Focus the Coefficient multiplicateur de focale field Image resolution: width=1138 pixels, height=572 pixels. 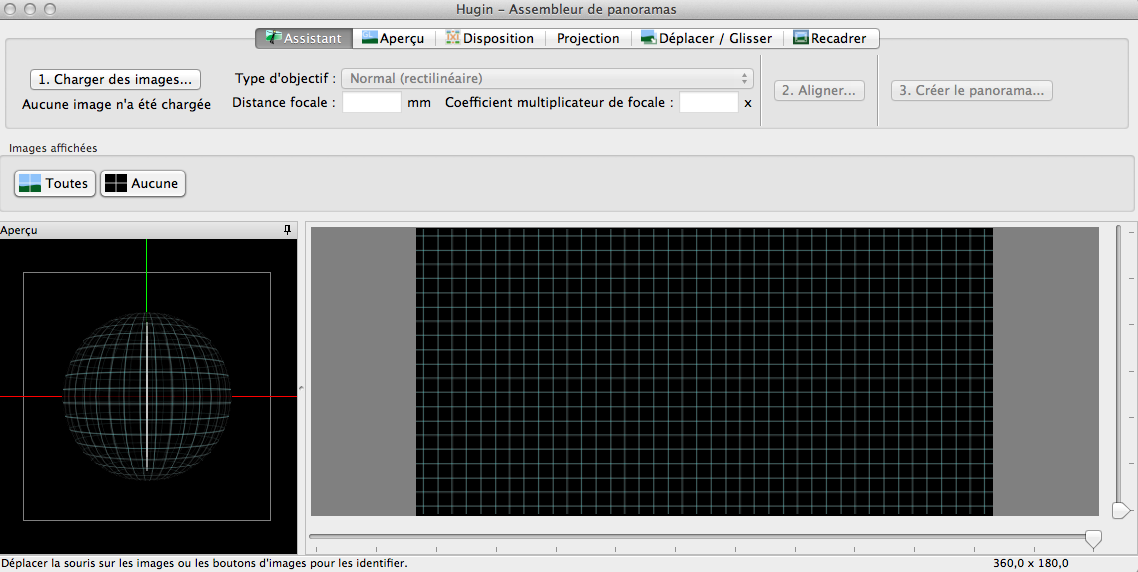pyautogui.click(x=708, y=102)
